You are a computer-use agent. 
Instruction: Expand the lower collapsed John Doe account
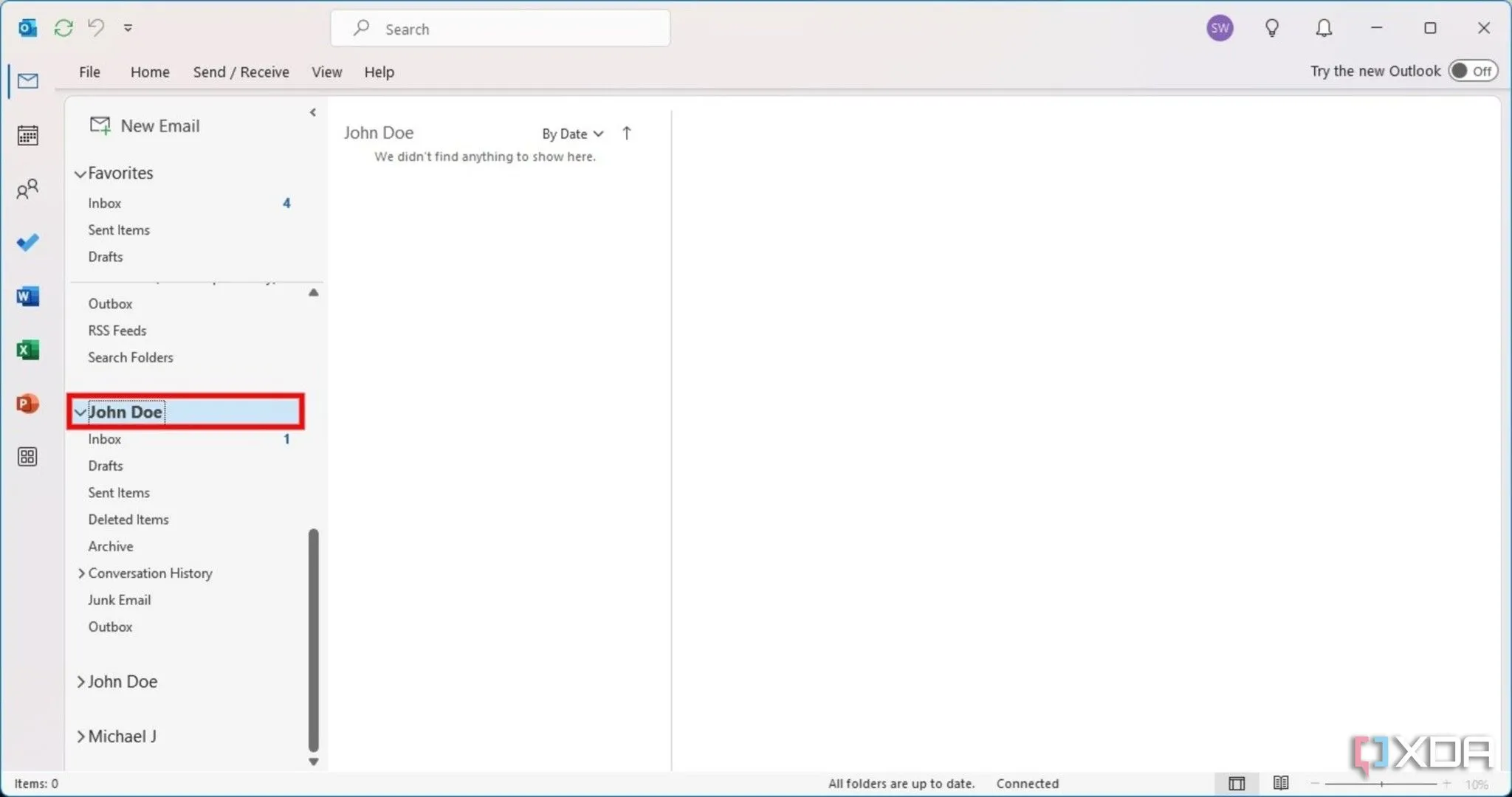pyautogui.click(x=80, y=682)
